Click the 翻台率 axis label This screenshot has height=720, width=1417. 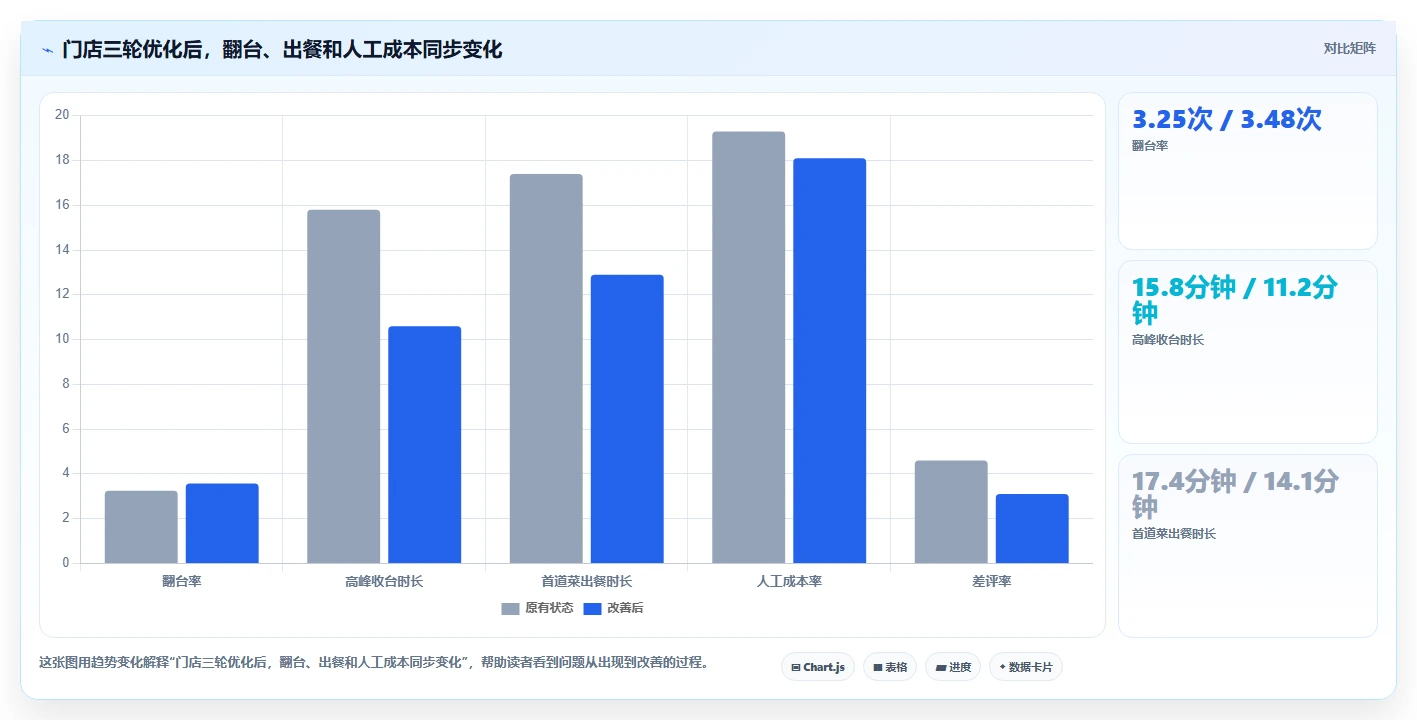182,581
